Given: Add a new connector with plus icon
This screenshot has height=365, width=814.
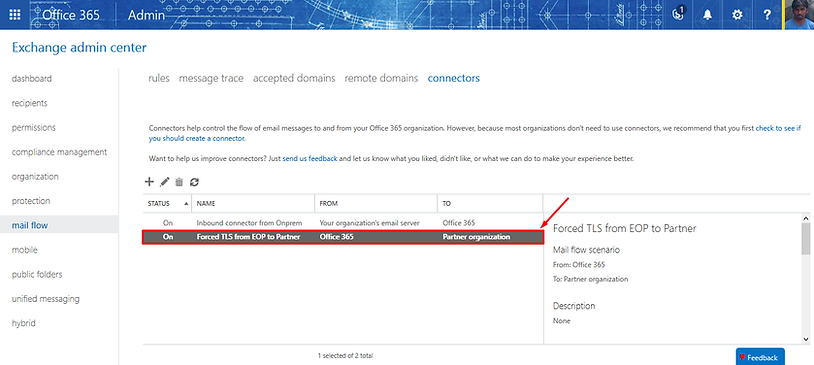Looking at the screenshot, I should pos(149,182).
